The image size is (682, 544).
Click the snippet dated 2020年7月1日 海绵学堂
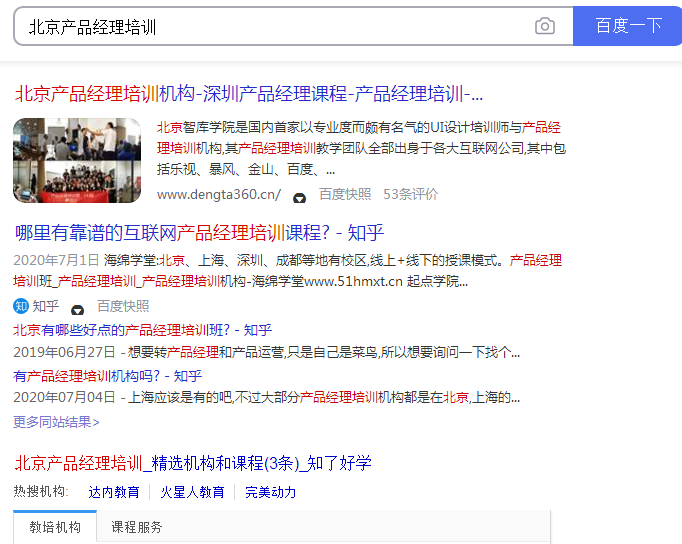tap(288, 270)
